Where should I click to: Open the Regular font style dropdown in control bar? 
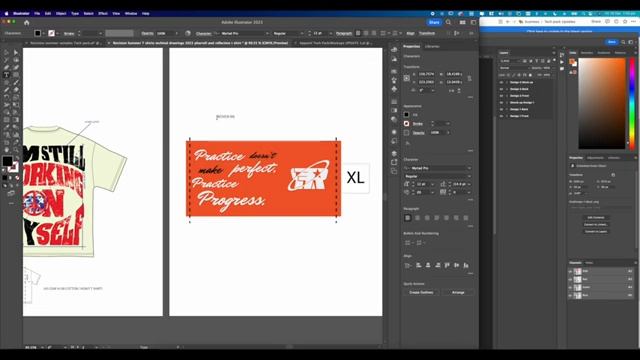pyautogui.click(x=302, y=33)
